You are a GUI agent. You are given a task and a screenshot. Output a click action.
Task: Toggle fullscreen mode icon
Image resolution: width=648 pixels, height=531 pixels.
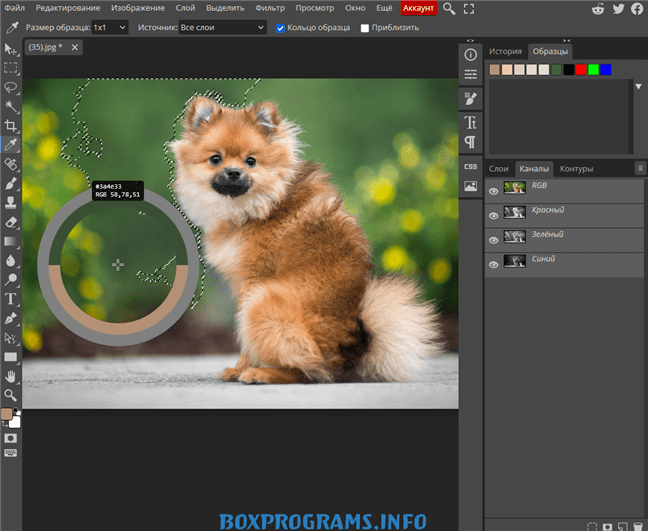[469, 9]
